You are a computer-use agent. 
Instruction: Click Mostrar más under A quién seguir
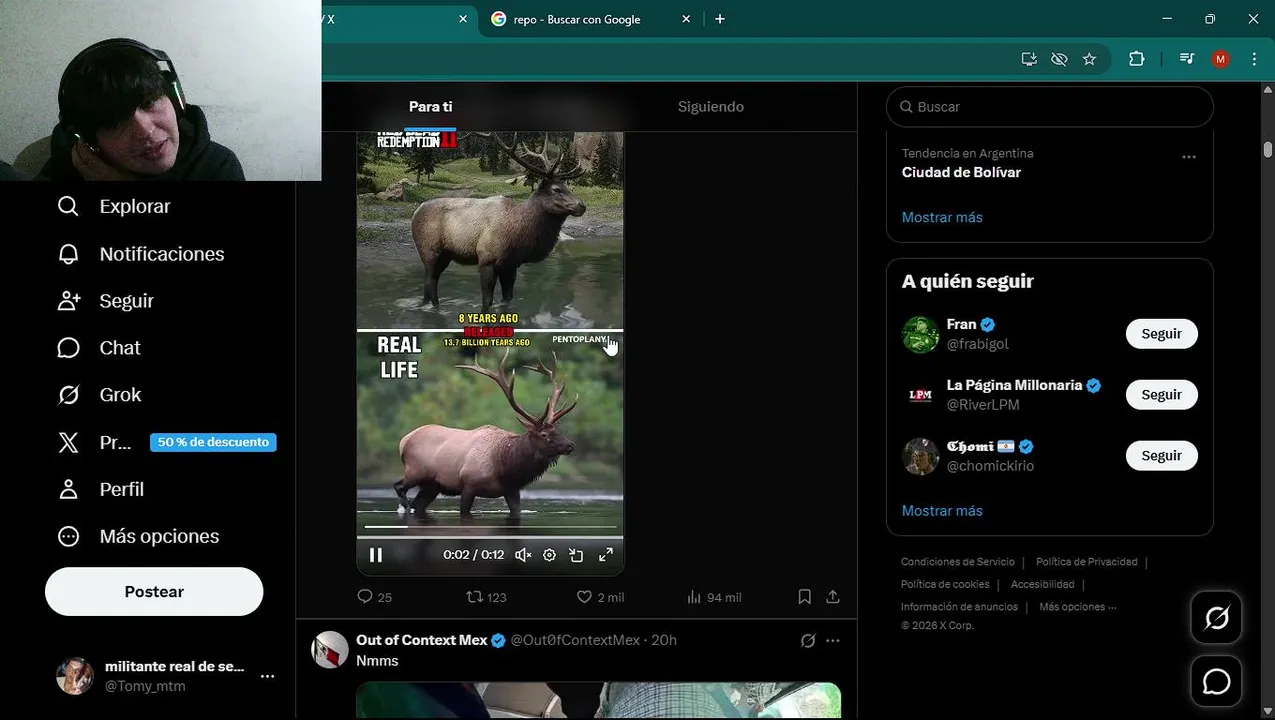[942, 511]
